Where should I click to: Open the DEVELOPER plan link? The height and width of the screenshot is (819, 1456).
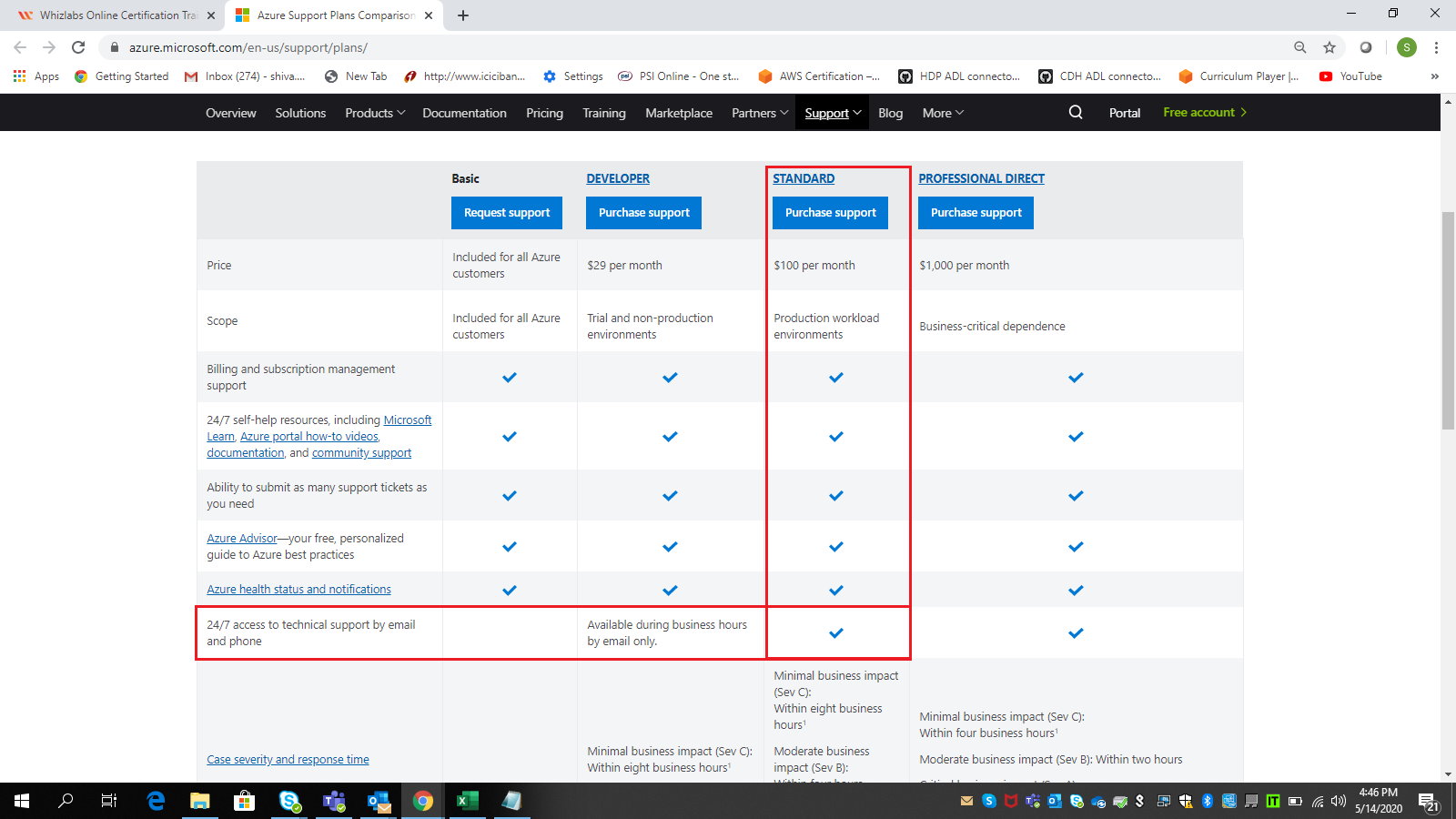618,178
